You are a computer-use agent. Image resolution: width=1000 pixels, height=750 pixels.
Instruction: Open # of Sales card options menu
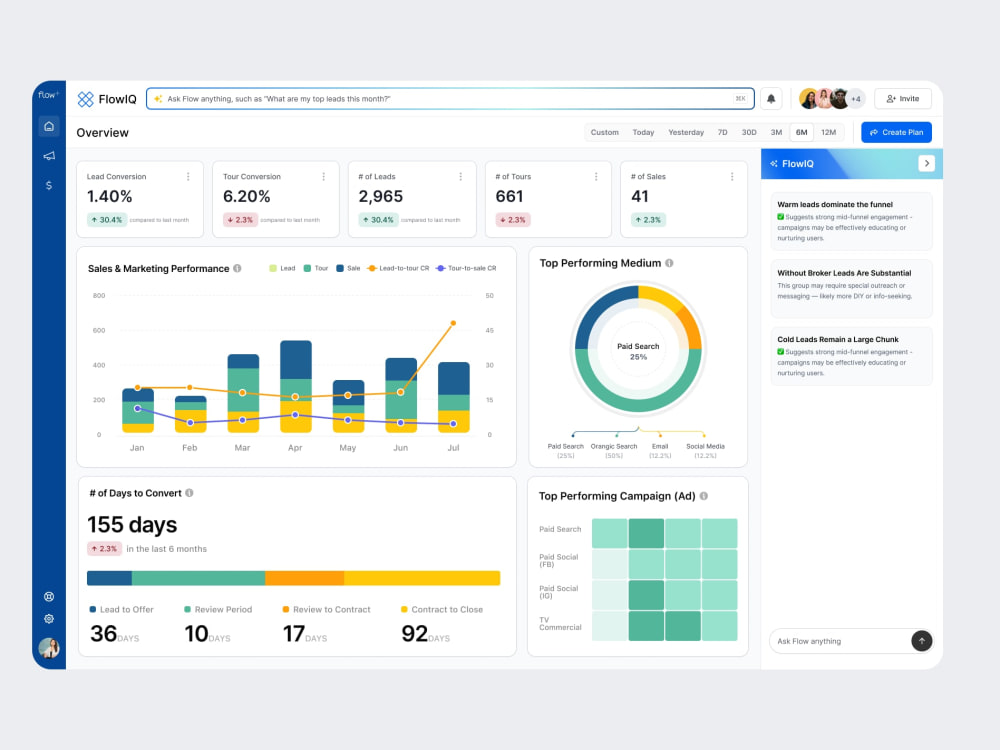tap(732, 177)
